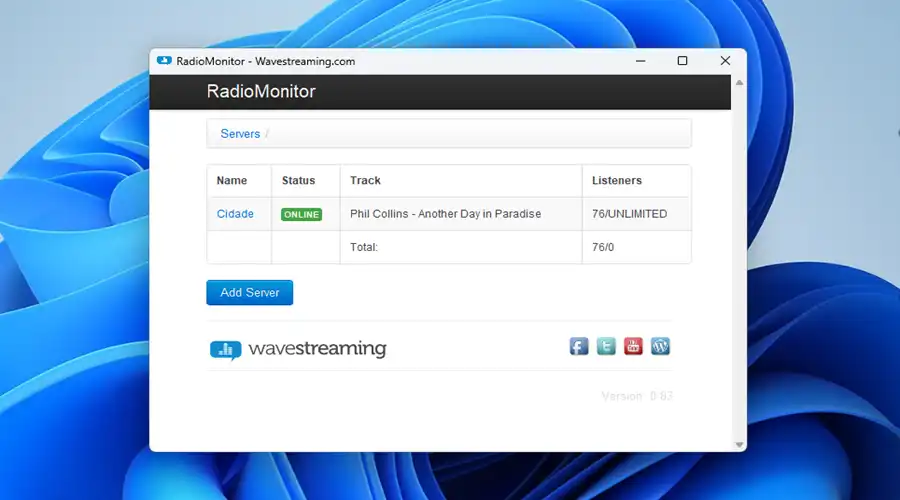
Task: Select the Phil Collins track cell
Action: pyautogui.click(x=461, y=214)
